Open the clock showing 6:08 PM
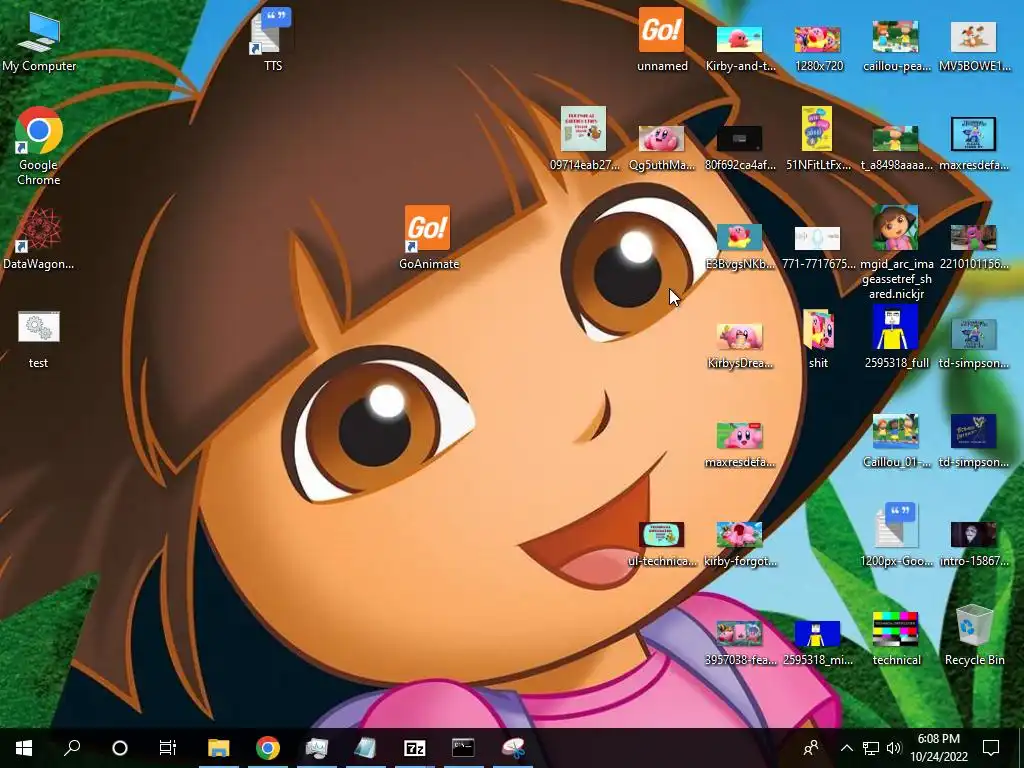 point(938,748)
